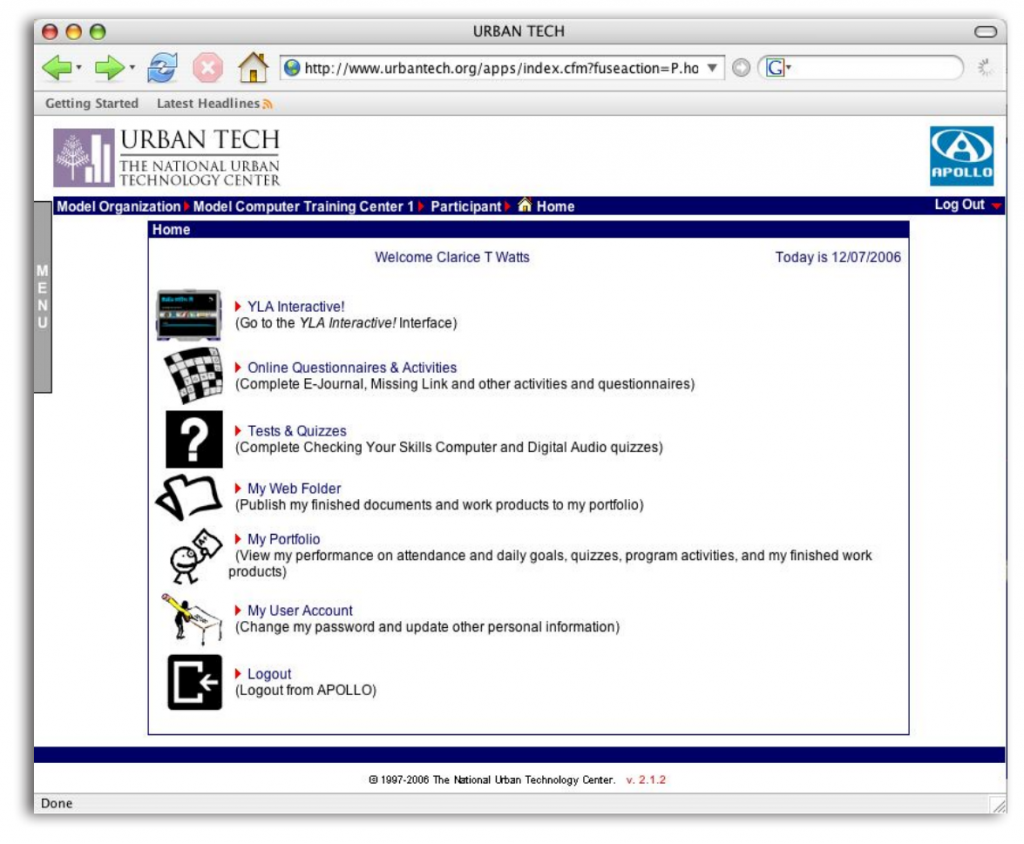The image size is (1024, 844).
Task: Expand the address bar URL history dropdown
Action: click(712, 68)
